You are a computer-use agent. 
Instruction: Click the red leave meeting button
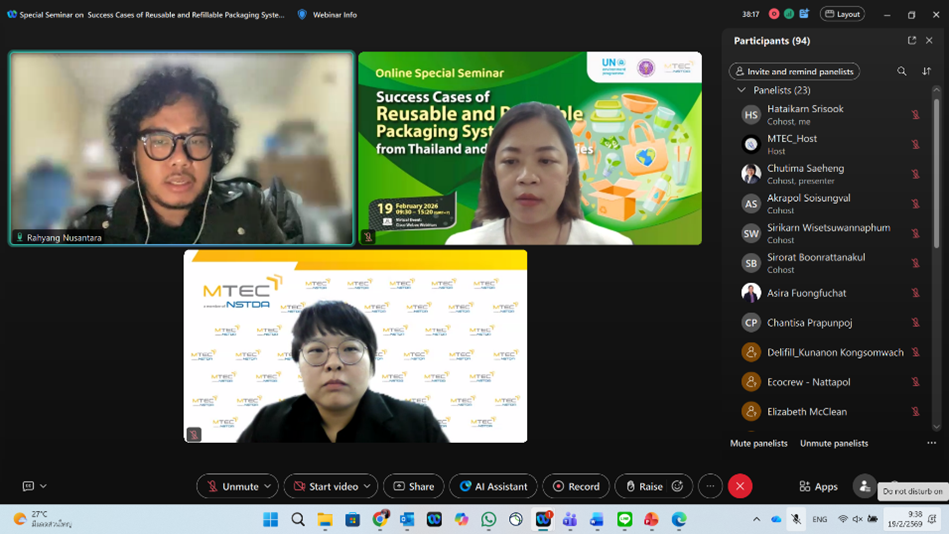click(740, 487)
